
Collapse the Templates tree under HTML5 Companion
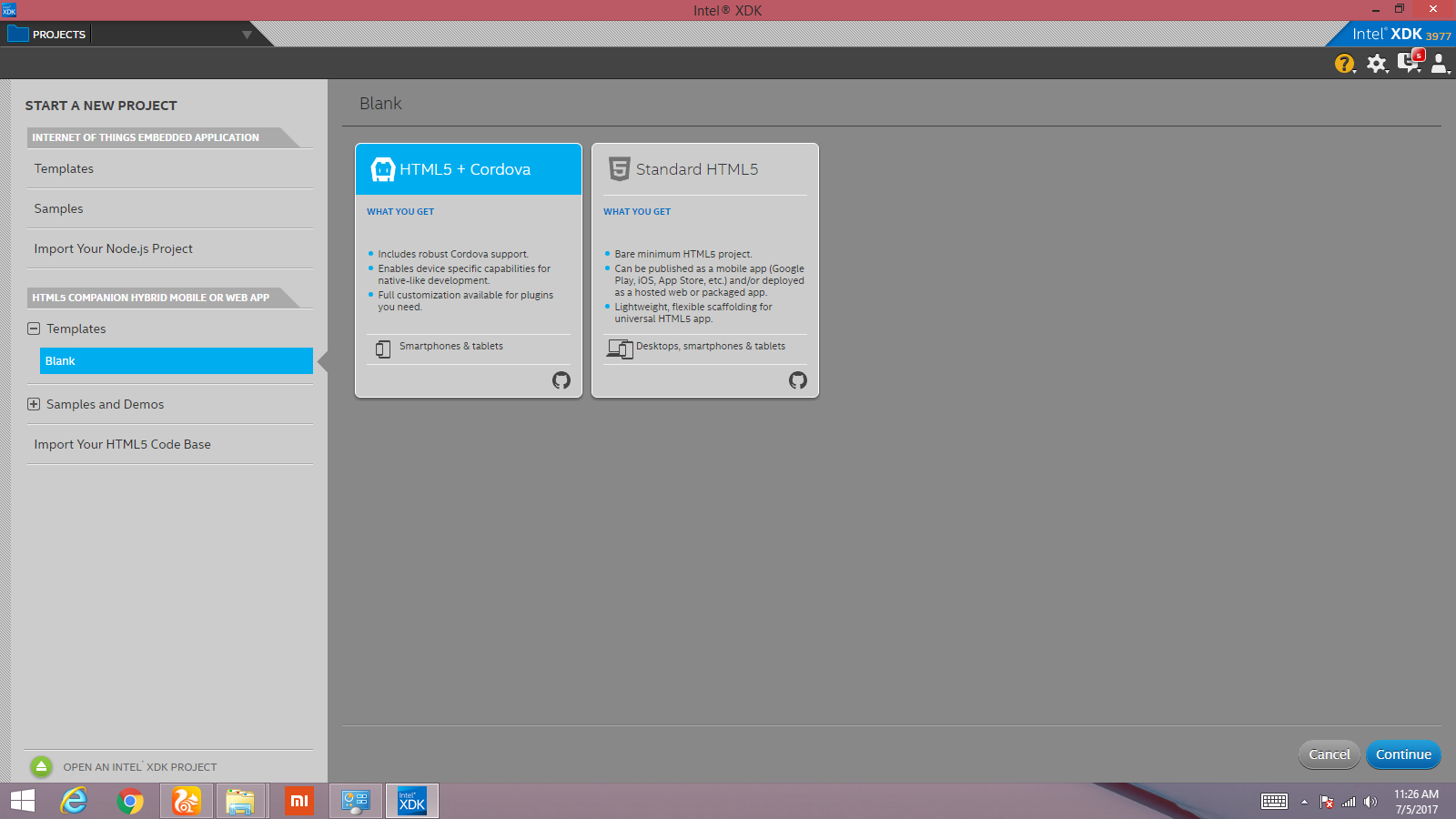(34, 329)
